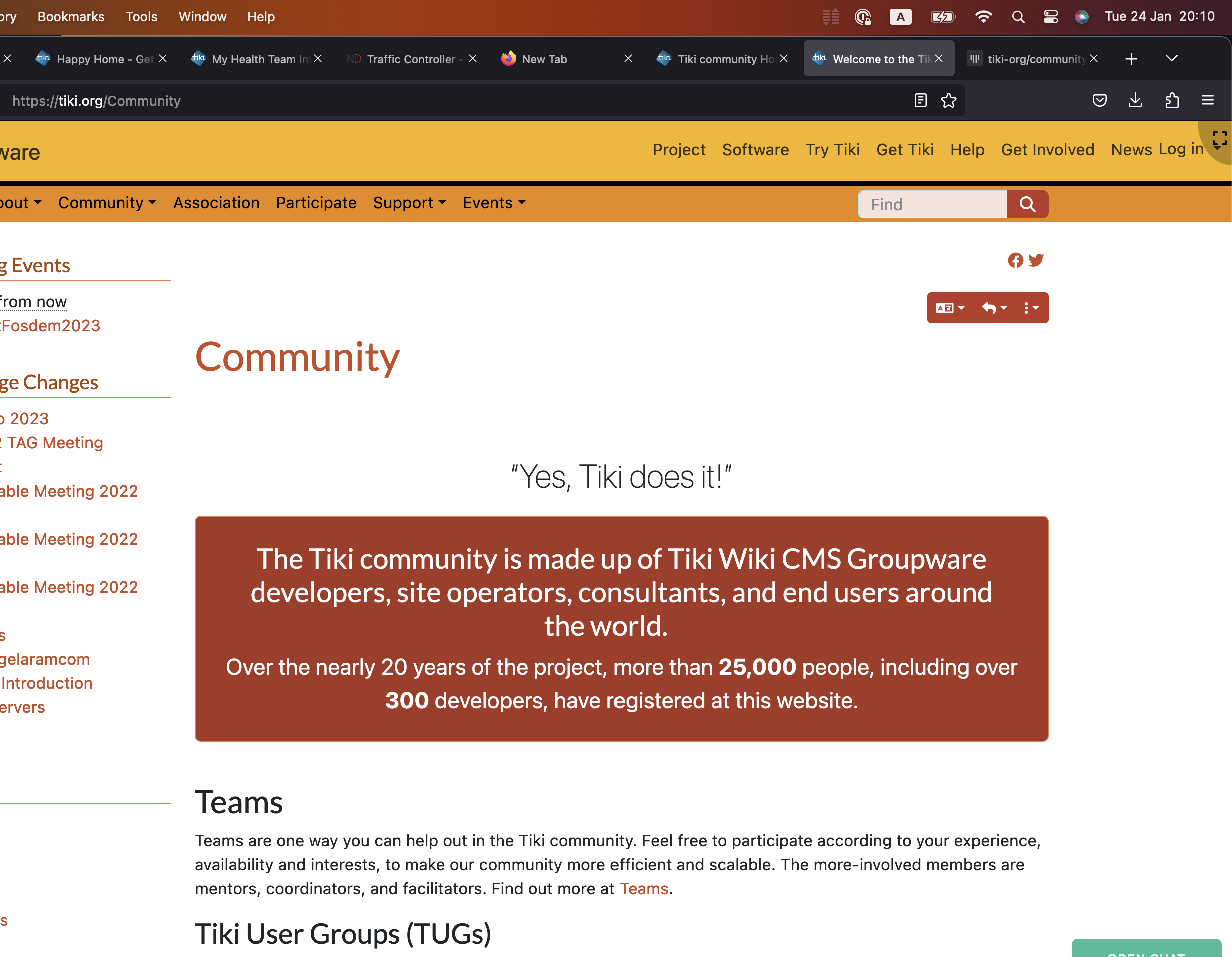Close the New Tab tab
The height and width of the screenshot is (957, 1232).
point(628,58)
